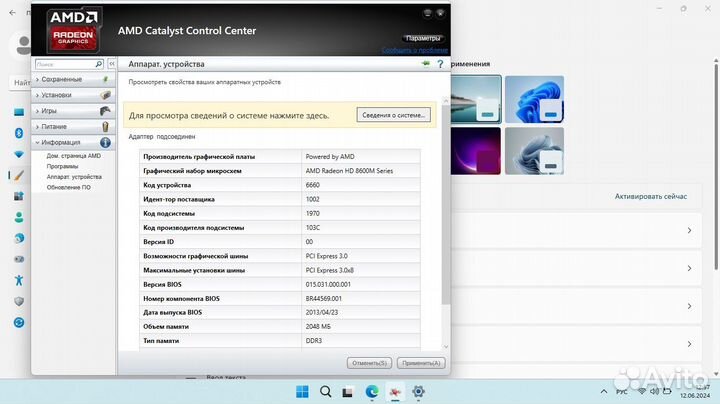Open System category in Settings sidebar
The height and width of the screenshot is (404, 720).
tap(19, 112)
